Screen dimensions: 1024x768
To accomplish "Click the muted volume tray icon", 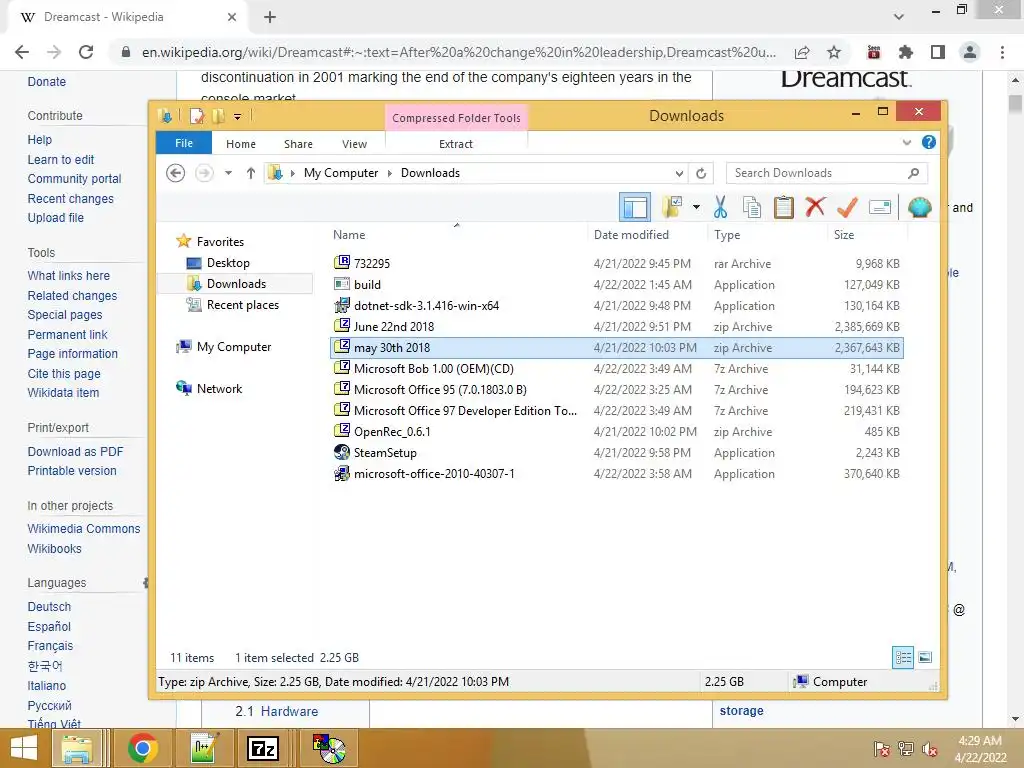I will pyautogui.click(x=929, y=749).
